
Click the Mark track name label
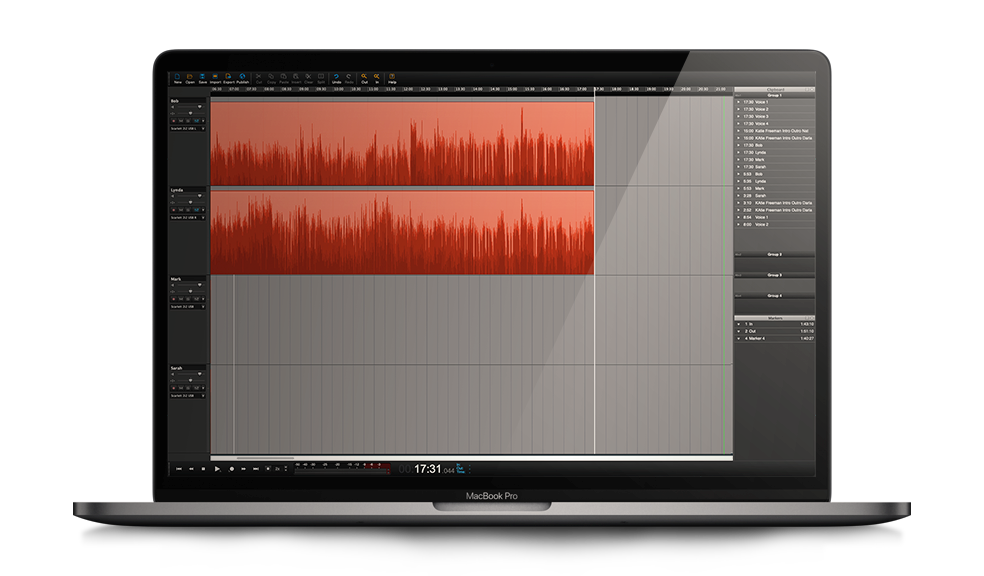176,279
